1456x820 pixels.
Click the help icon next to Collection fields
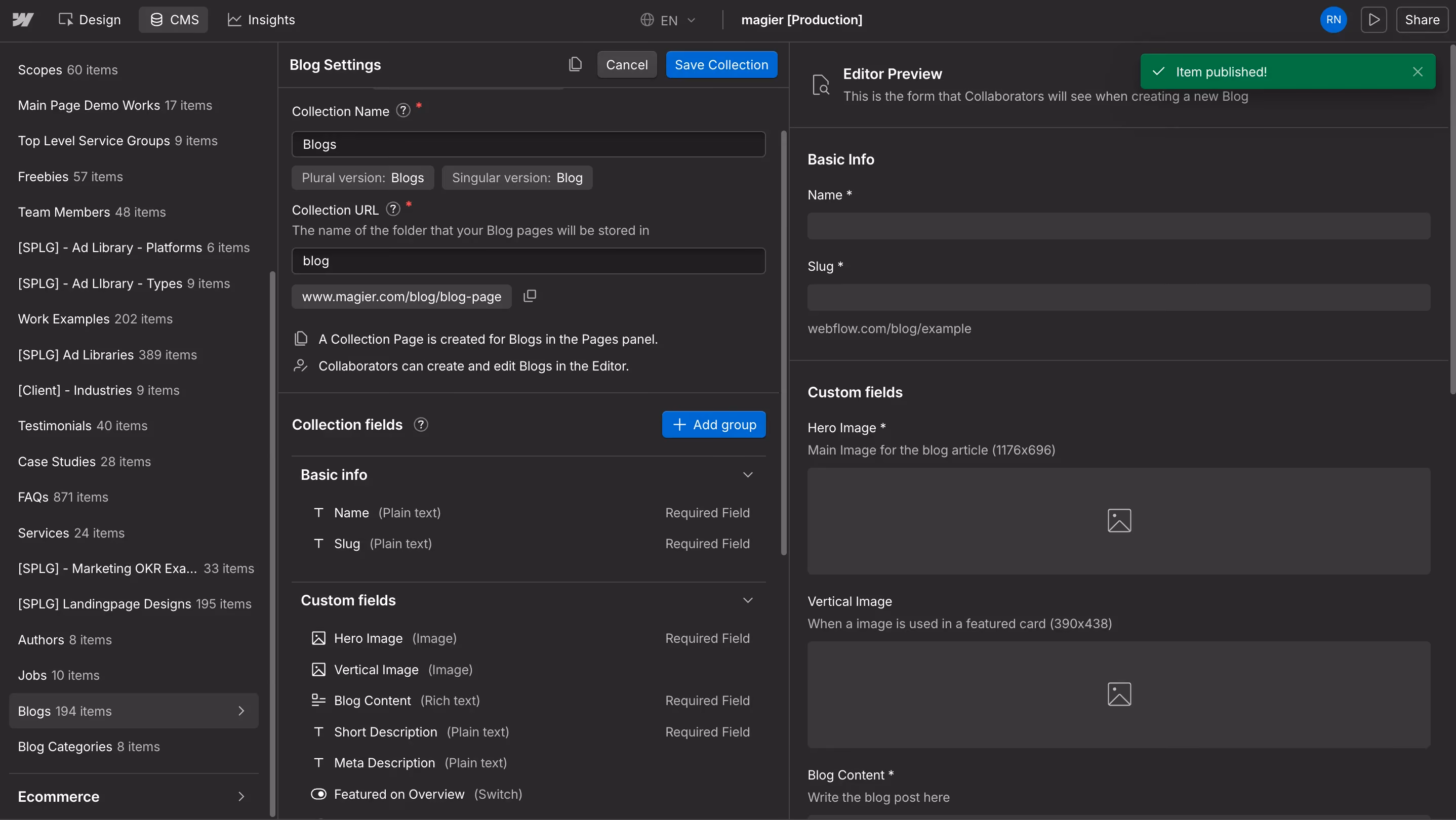click(421, 424)
